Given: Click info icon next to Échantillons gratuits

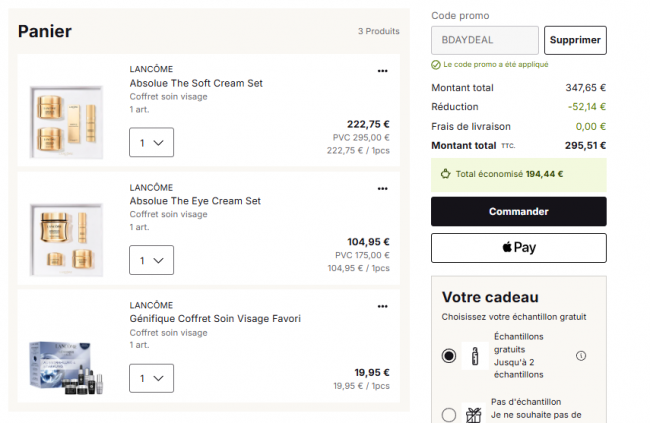Looking at the screenshot, I should [x=581, y=355].
